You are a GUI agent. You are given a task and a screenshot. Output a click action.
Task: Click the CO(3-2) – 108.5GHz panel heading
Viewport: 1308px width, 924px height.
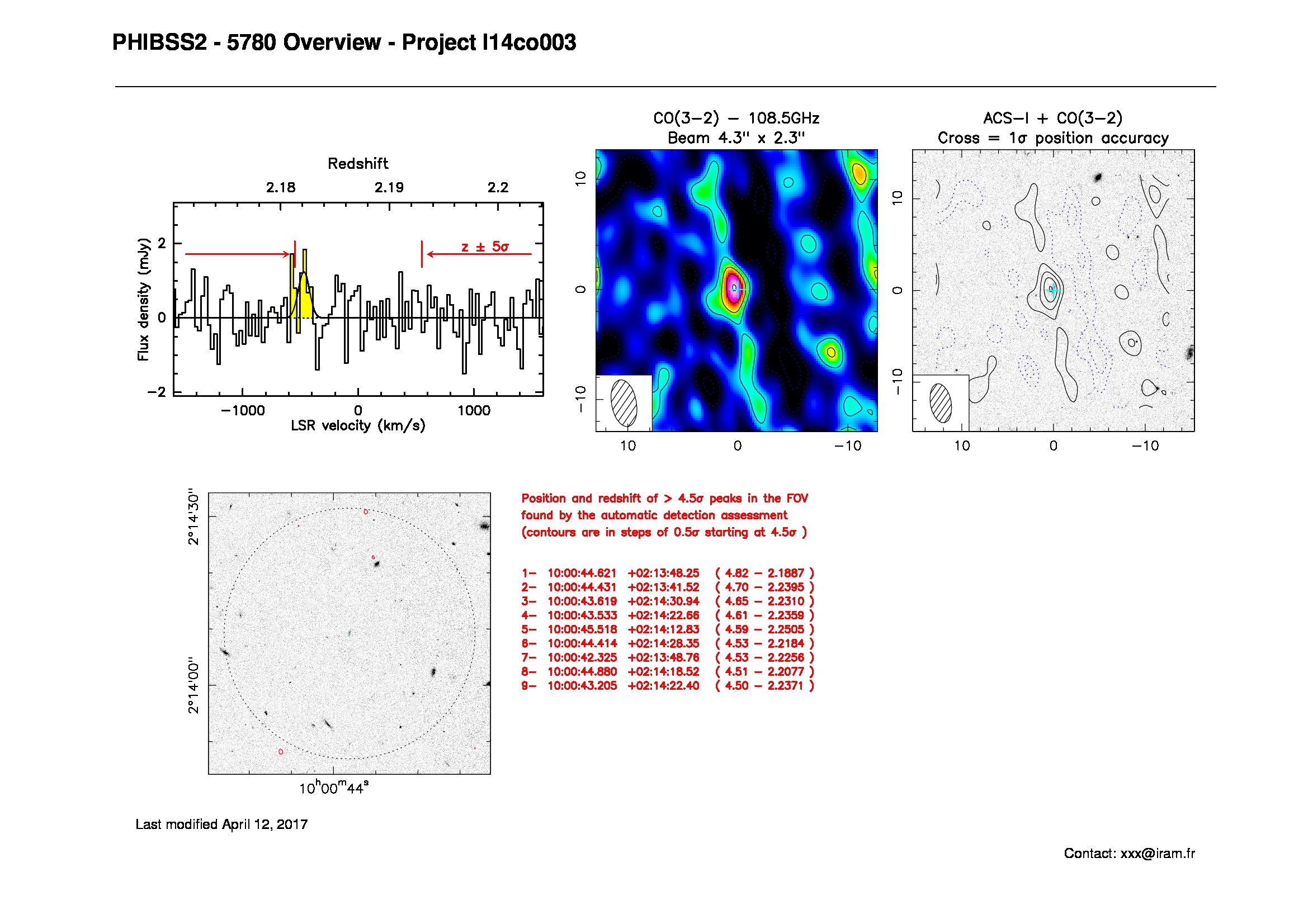(x=736, y=119)
